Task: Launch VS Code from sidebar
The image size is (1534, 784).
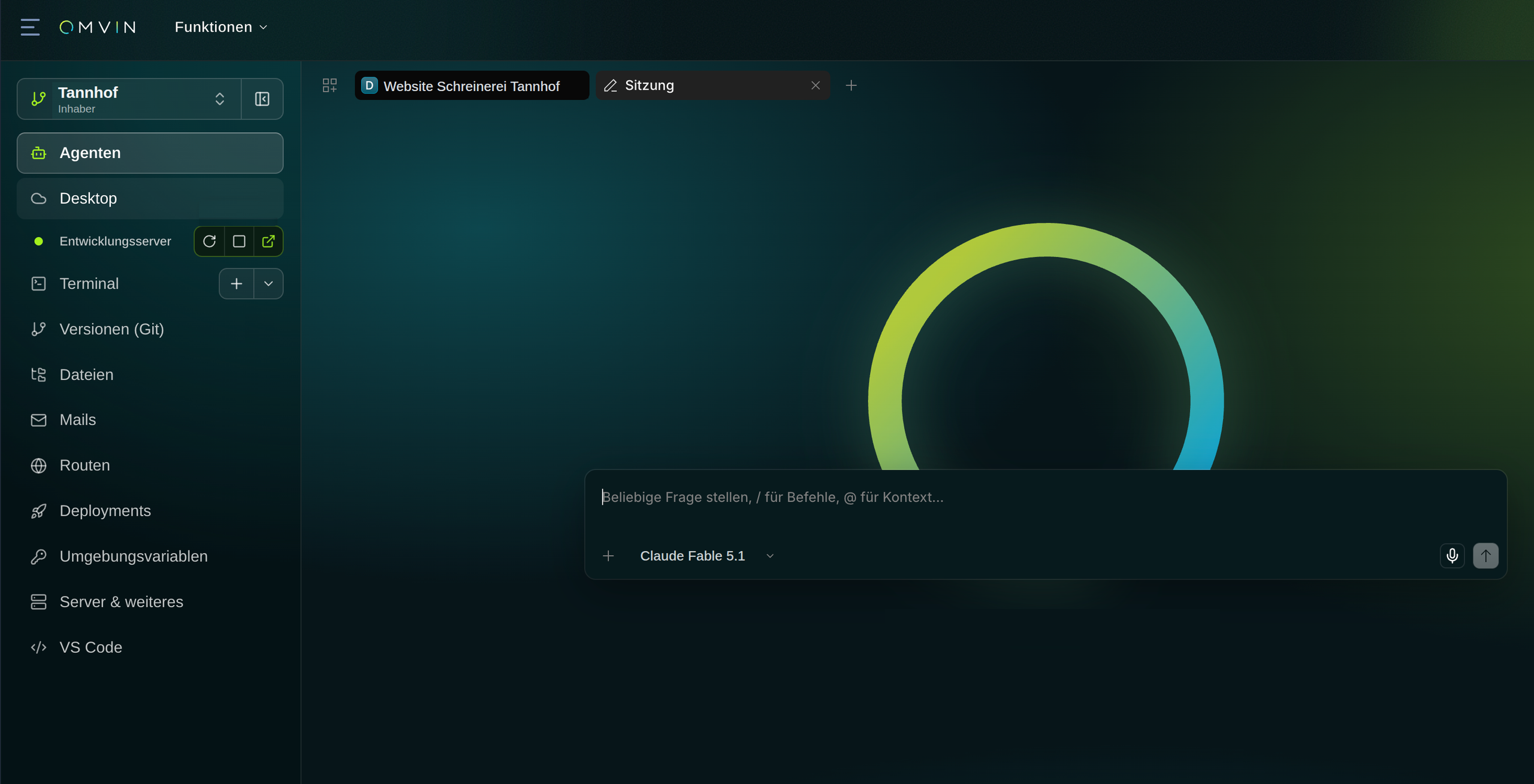Action: pyautogui.click(x=150, y=647)
